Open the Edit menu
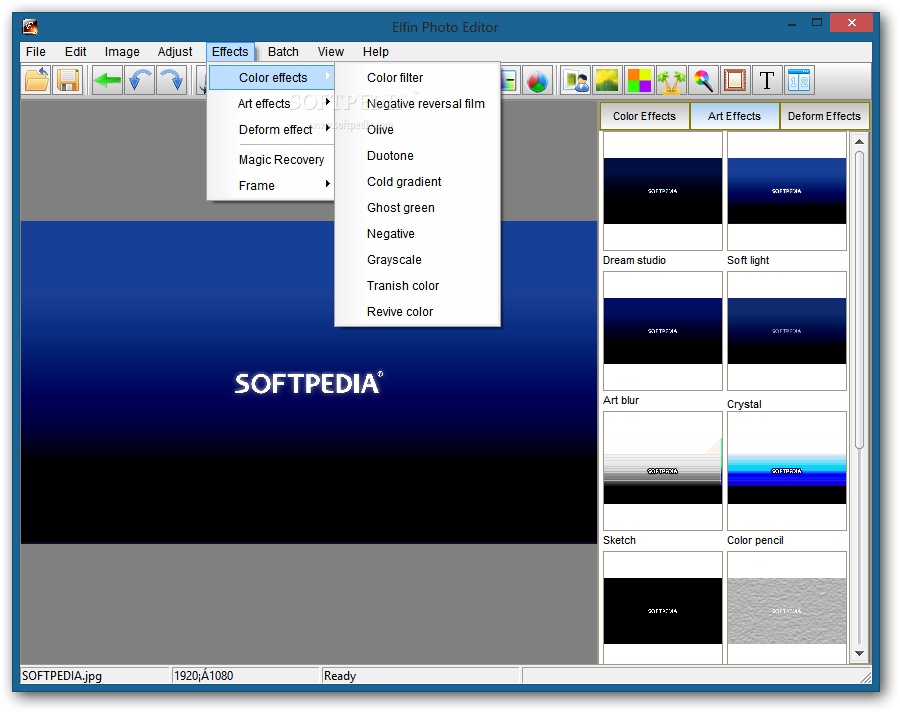Screen dimensions: 900x712 [75, 52]
